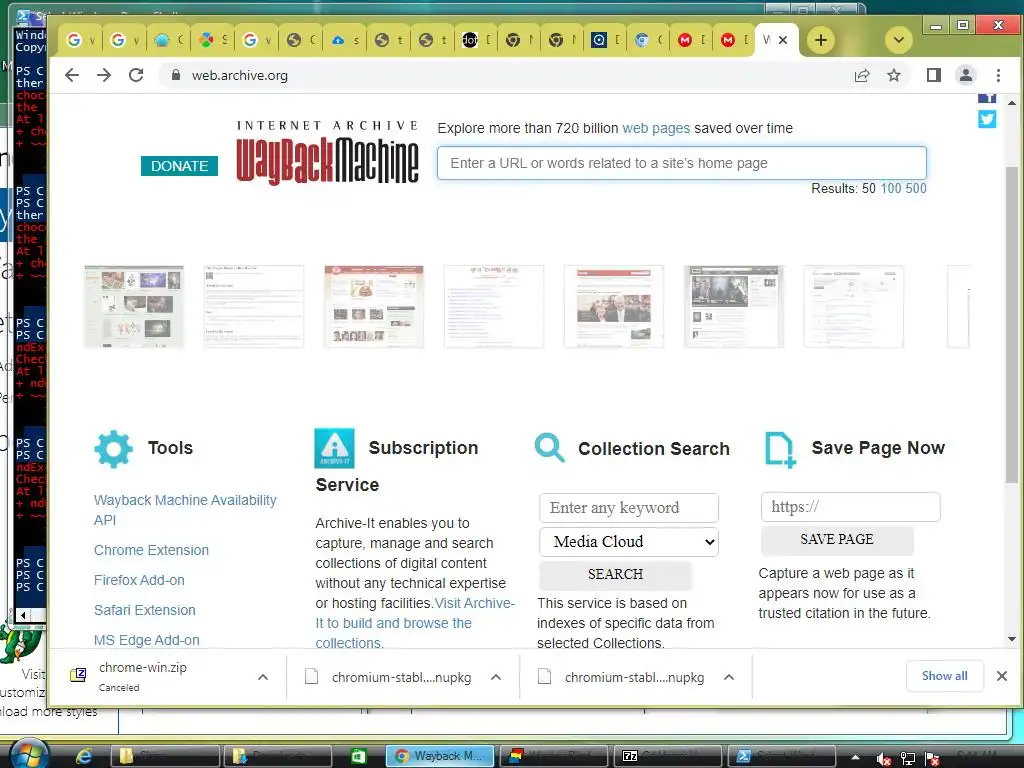Viewport: 1024px width, 768px height.
Task: Focus the URL or words search box
Action: tap(682, 163)
